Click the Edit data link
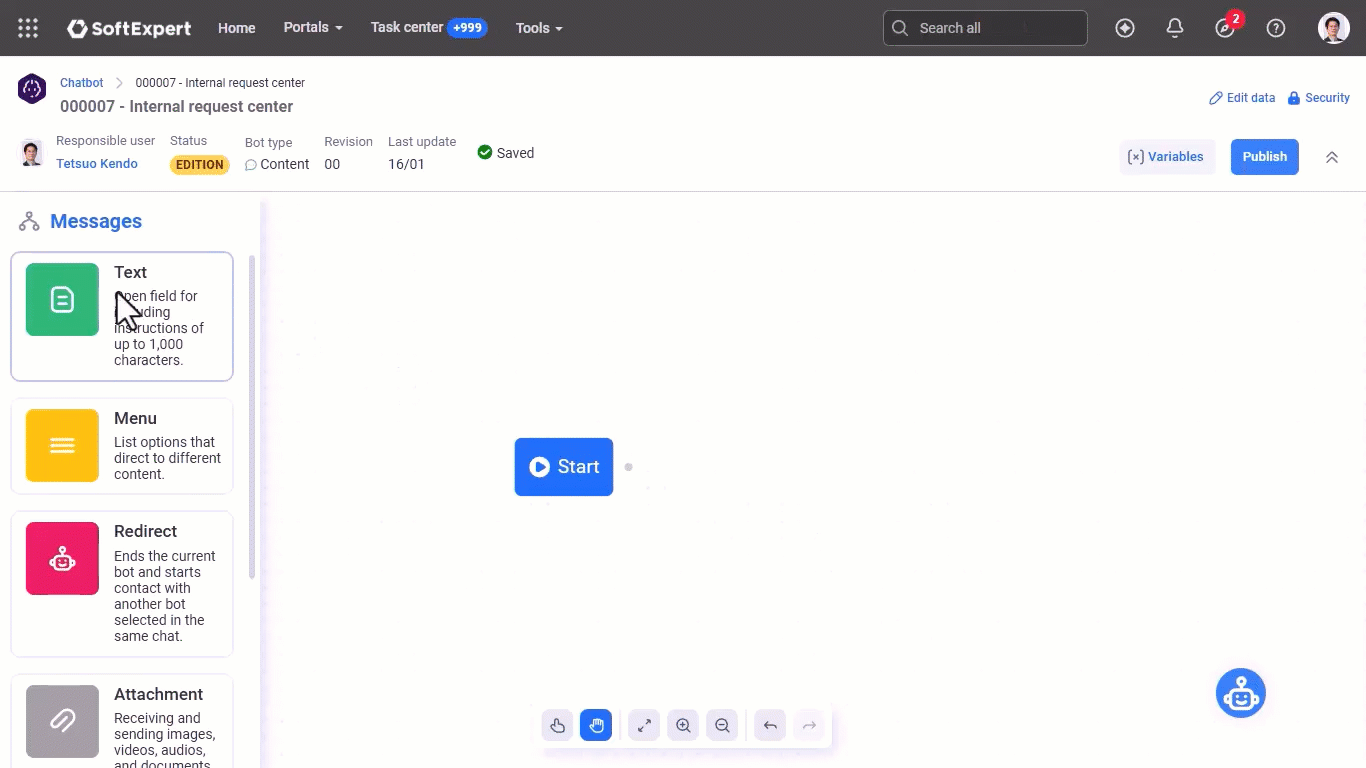This screenshot has height=768, width=1366. [x=1242, y=98]
